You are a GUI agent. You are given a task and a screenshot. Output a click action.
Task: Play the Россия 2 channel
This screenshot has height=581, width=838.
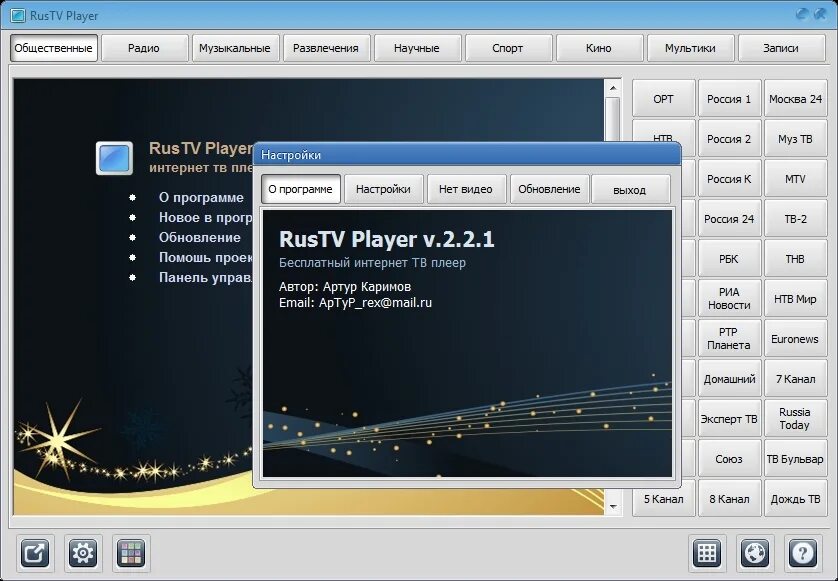pos(729,139)
